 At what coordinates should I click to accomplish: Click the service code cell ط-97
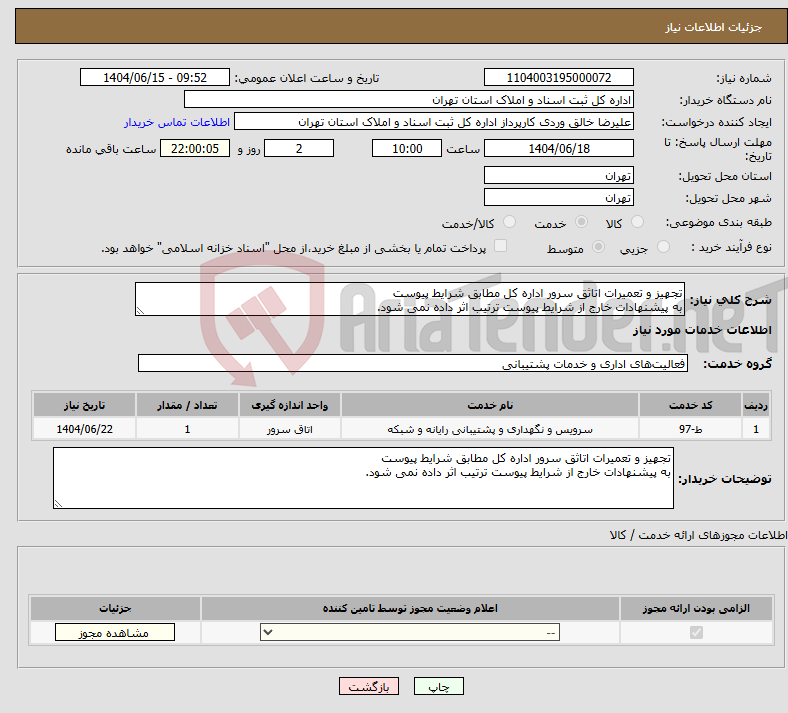[691, 429]
